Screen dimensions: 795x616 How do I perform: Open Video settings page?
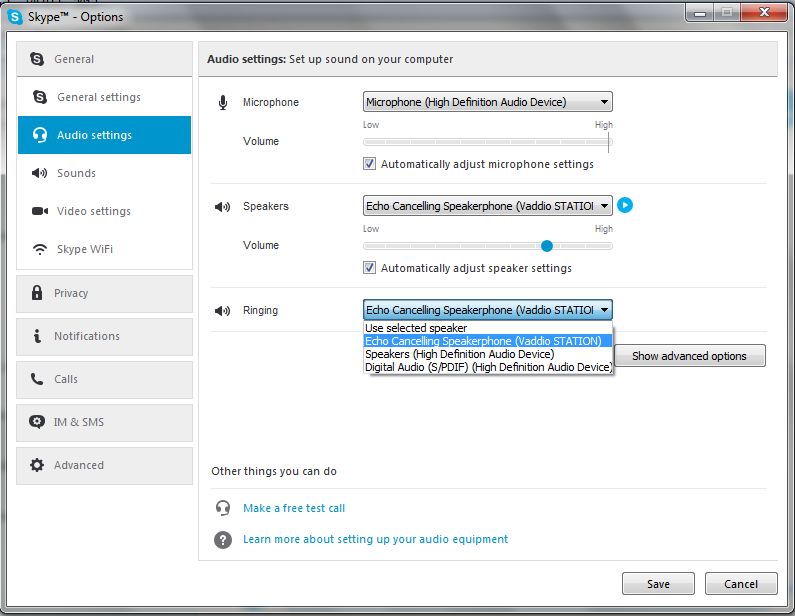[104, 211]
